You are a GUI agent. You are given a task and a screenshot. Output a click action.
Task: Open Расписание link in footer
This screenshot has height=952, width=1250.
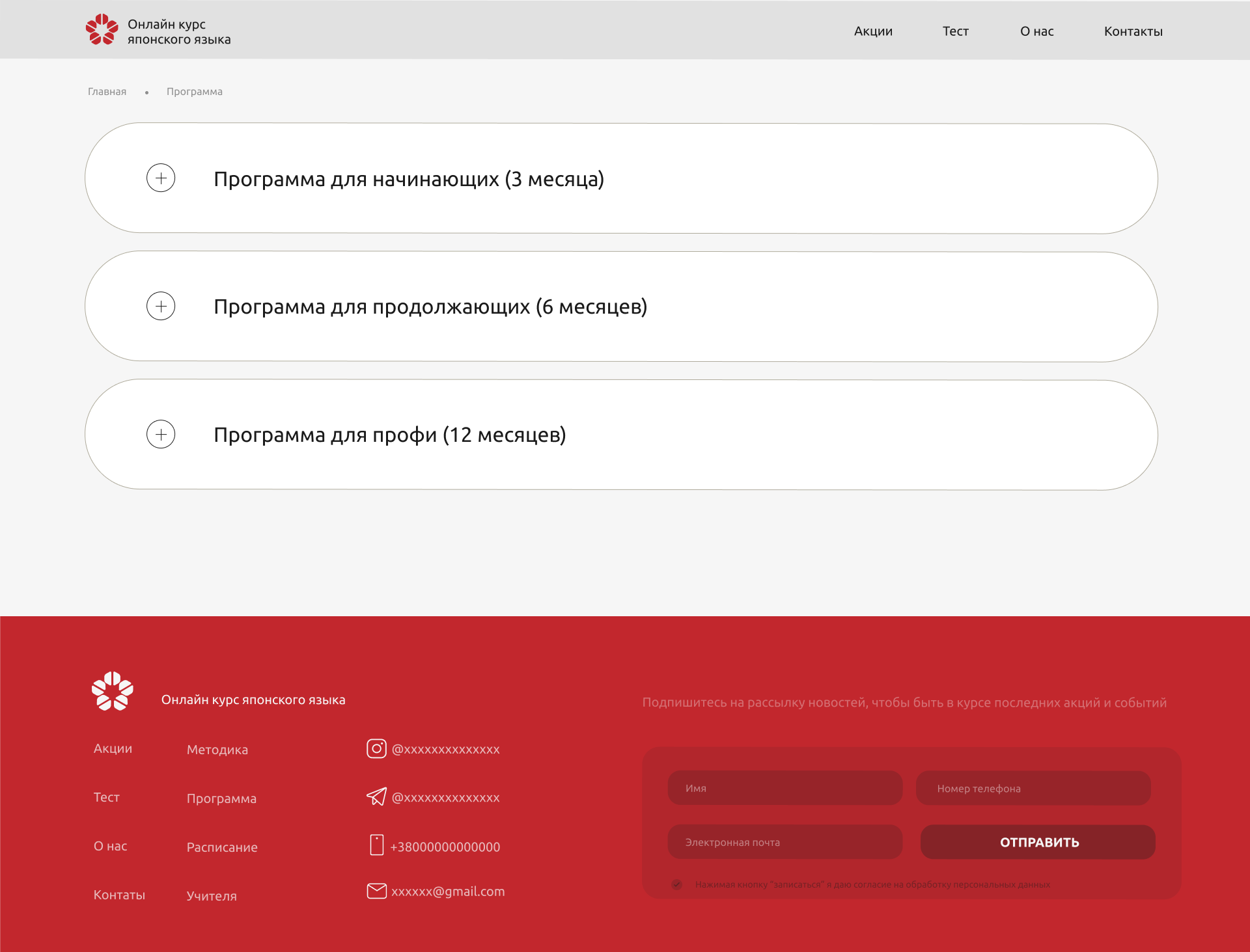coord(222,847)
